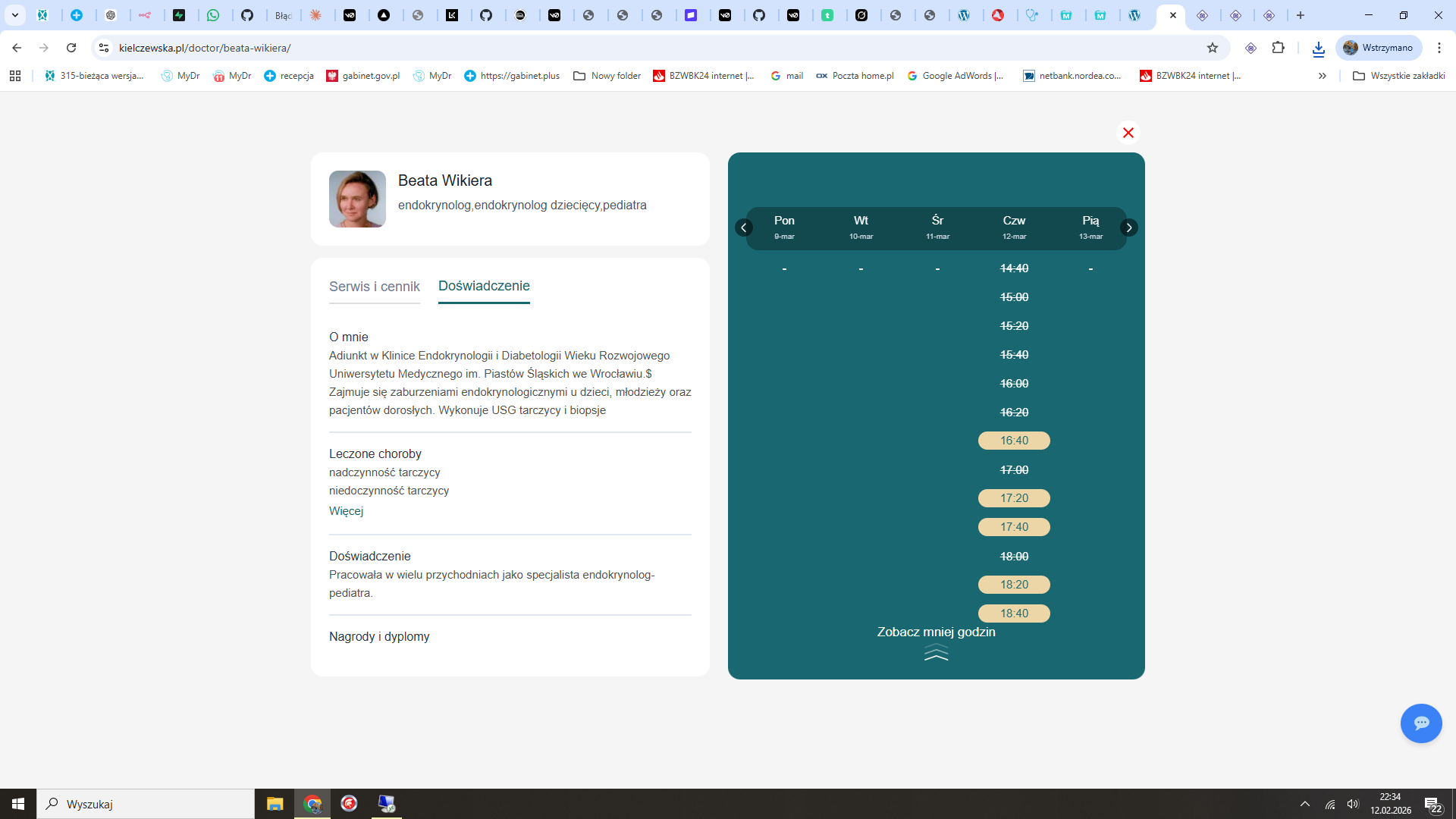Expand hidden bookmarks with the chevron
Viewport: 1456px width, 819px height.
1323,76
